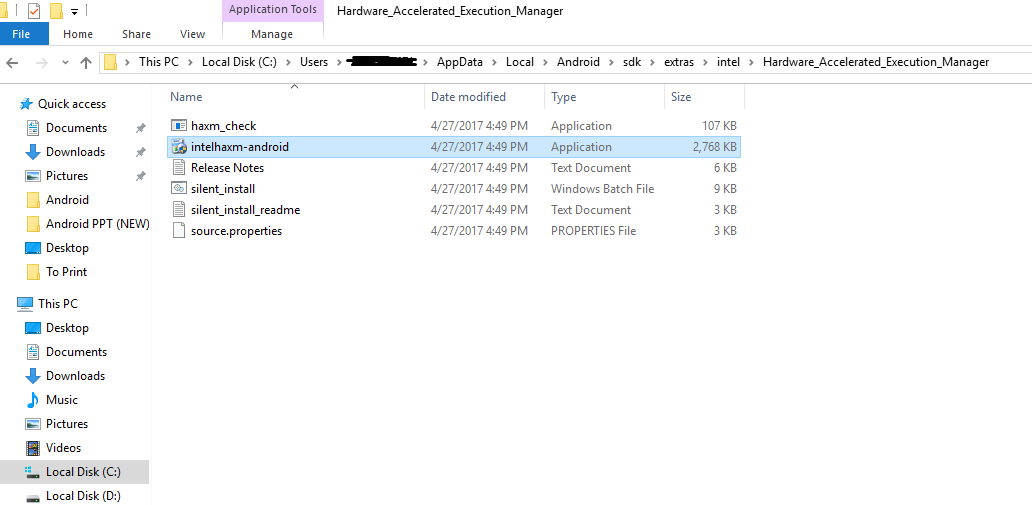This screenshot has width=1032, height=505.
Task: Click the 2,768 KB size cell
Action: [x=714, y=147]
